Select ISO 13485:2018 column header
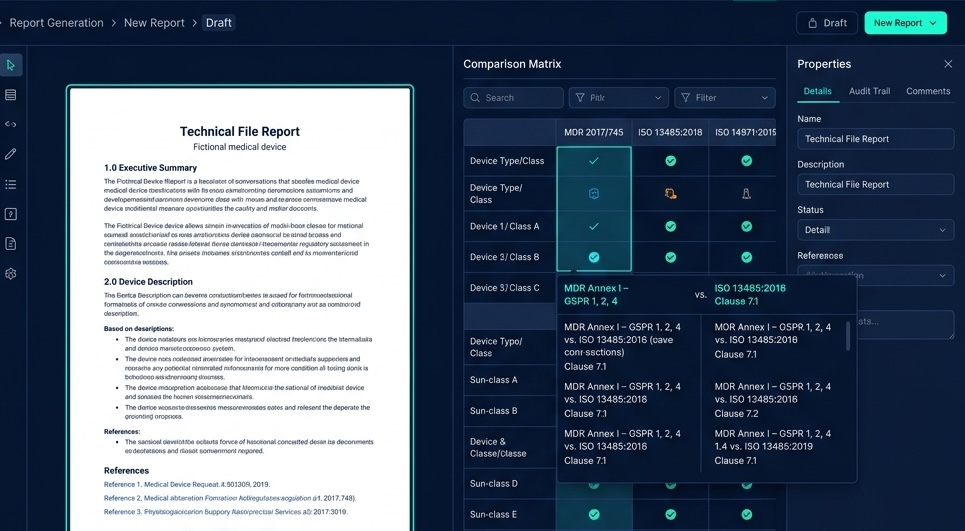 point(670,132)
